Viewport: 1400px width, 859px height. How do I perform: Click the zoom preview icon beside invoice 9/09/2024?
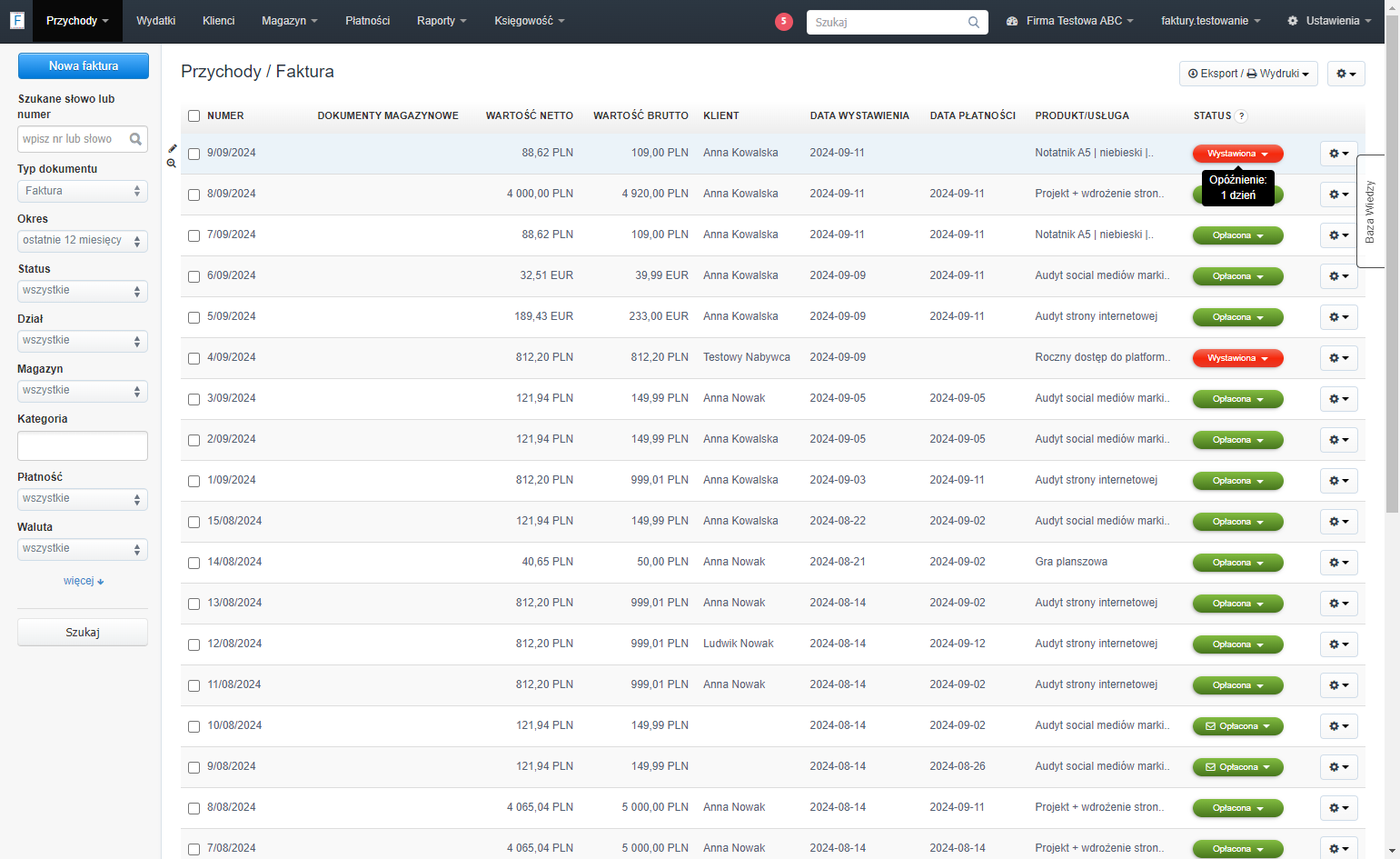click(172, 164)
